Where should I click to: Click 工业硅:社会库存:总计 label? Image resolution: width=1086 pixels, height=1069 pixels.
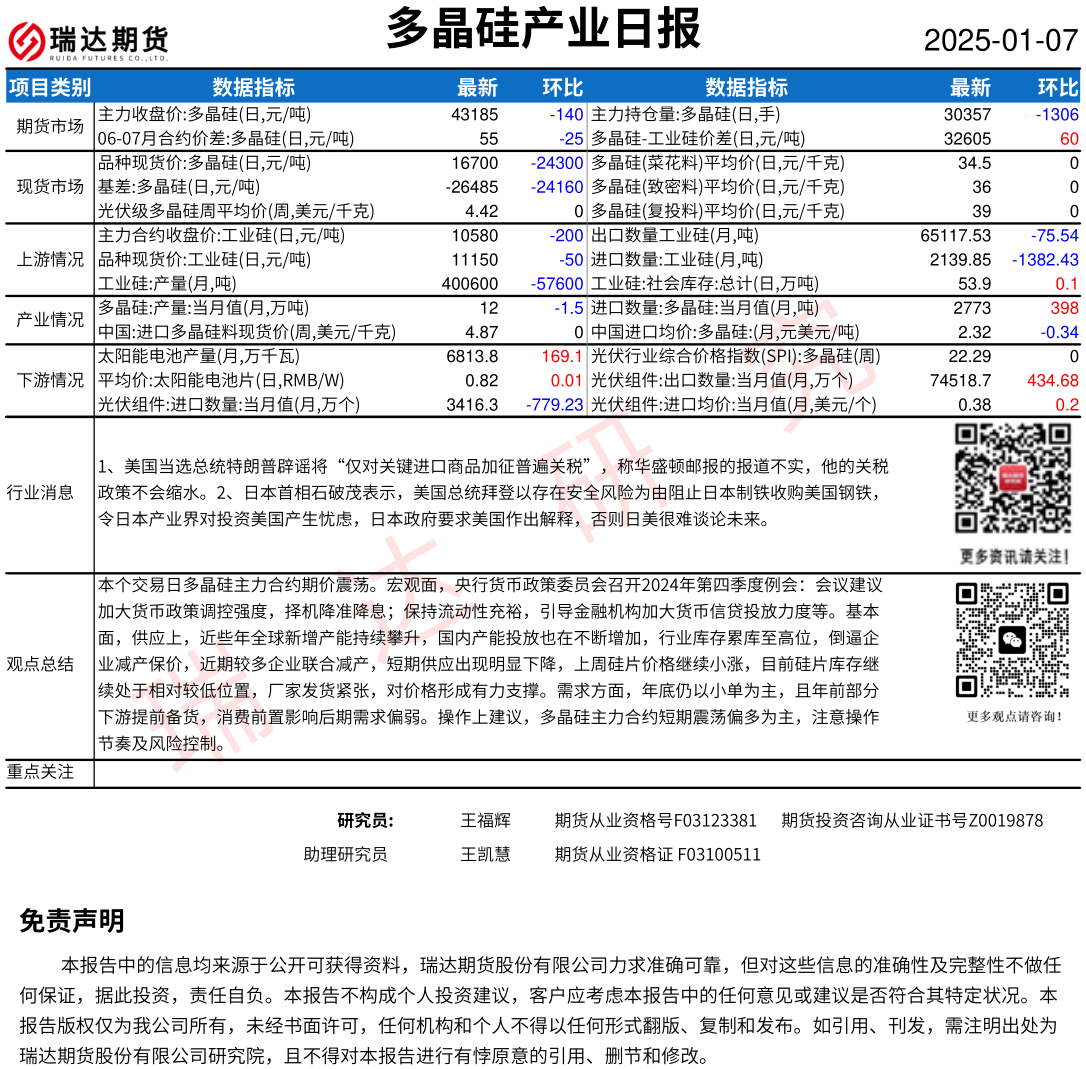tap(704, 284)
